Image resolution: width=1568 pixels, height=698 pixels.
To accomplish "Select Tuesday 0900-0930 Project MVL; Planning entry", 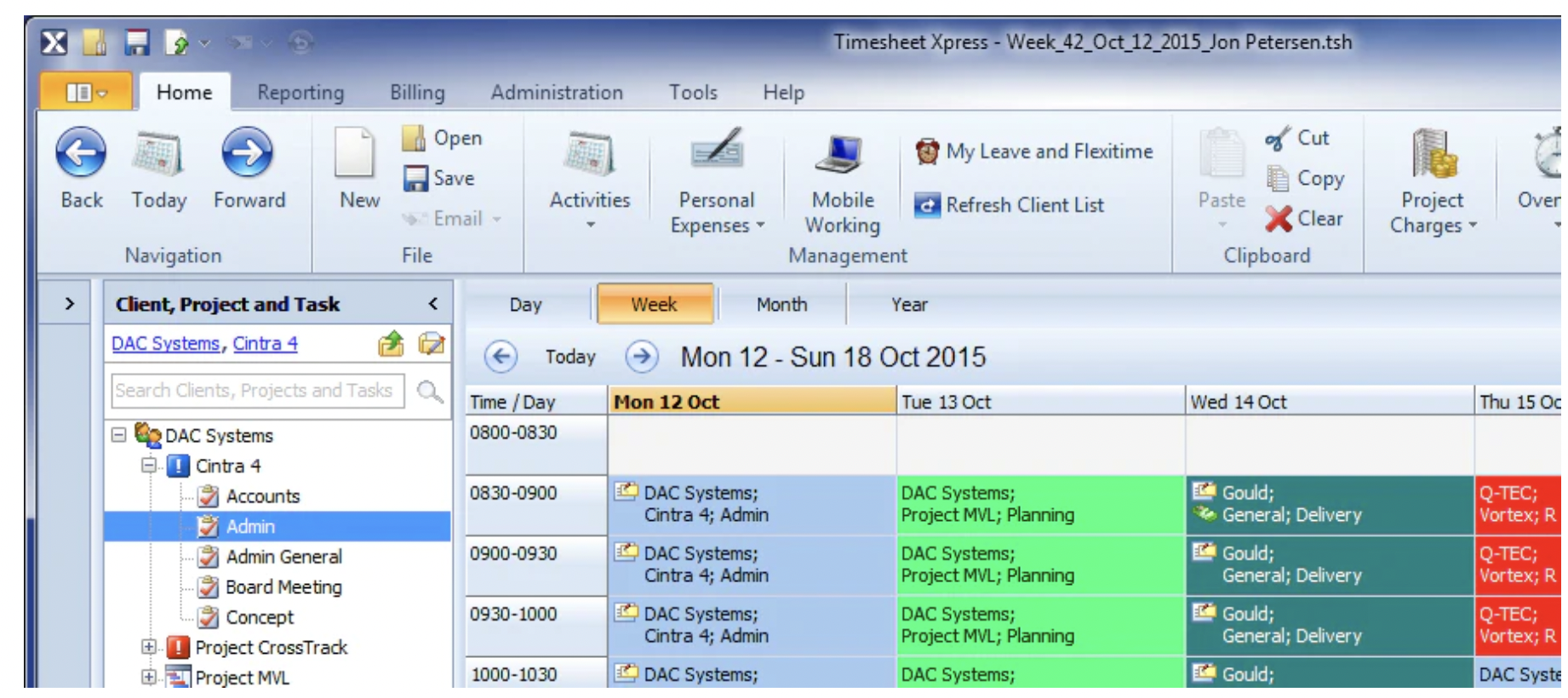I will (x=1040, y=564).
